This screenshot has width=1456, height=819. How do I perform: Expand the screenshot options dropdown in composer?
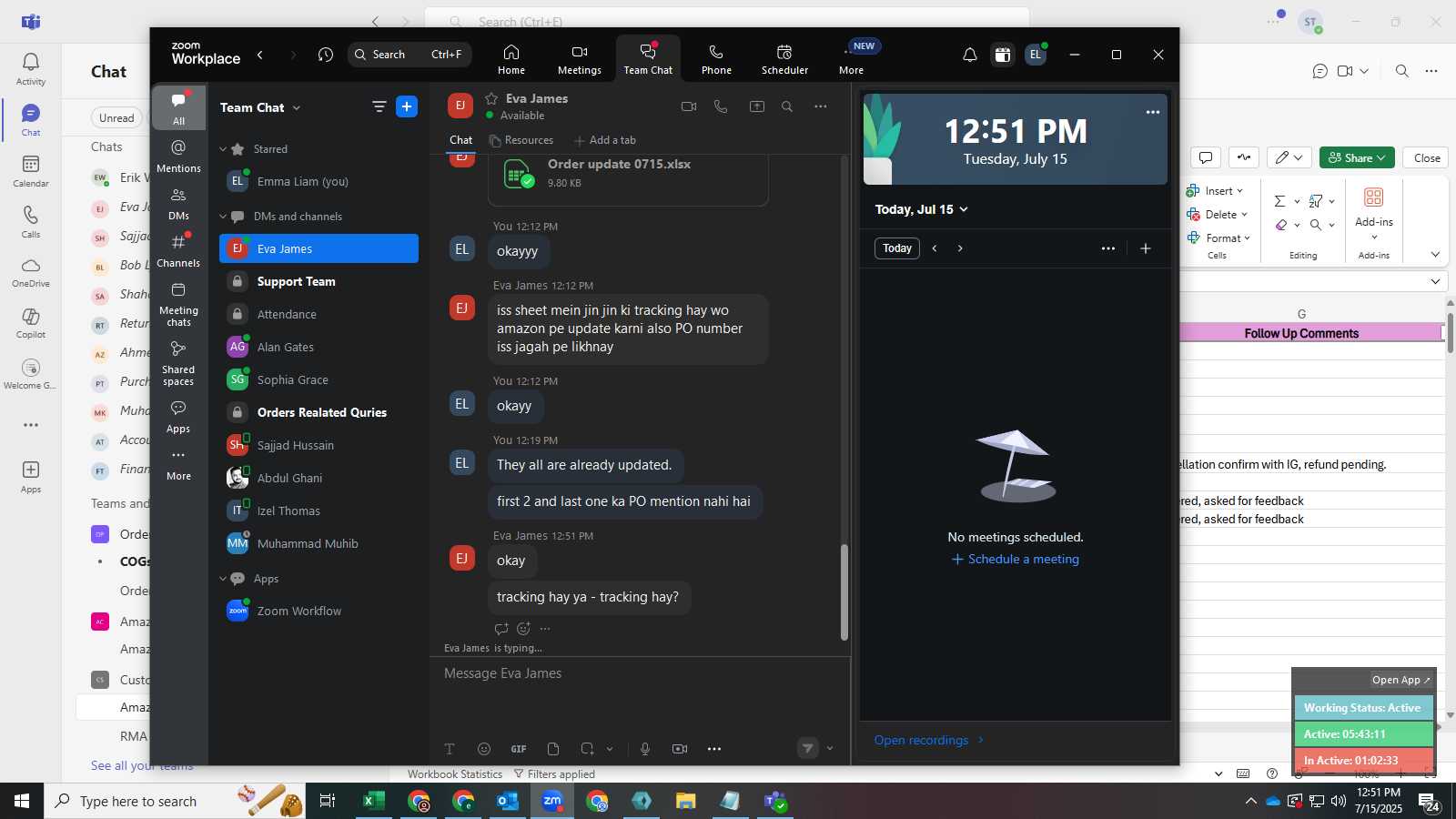click(610, 749)
